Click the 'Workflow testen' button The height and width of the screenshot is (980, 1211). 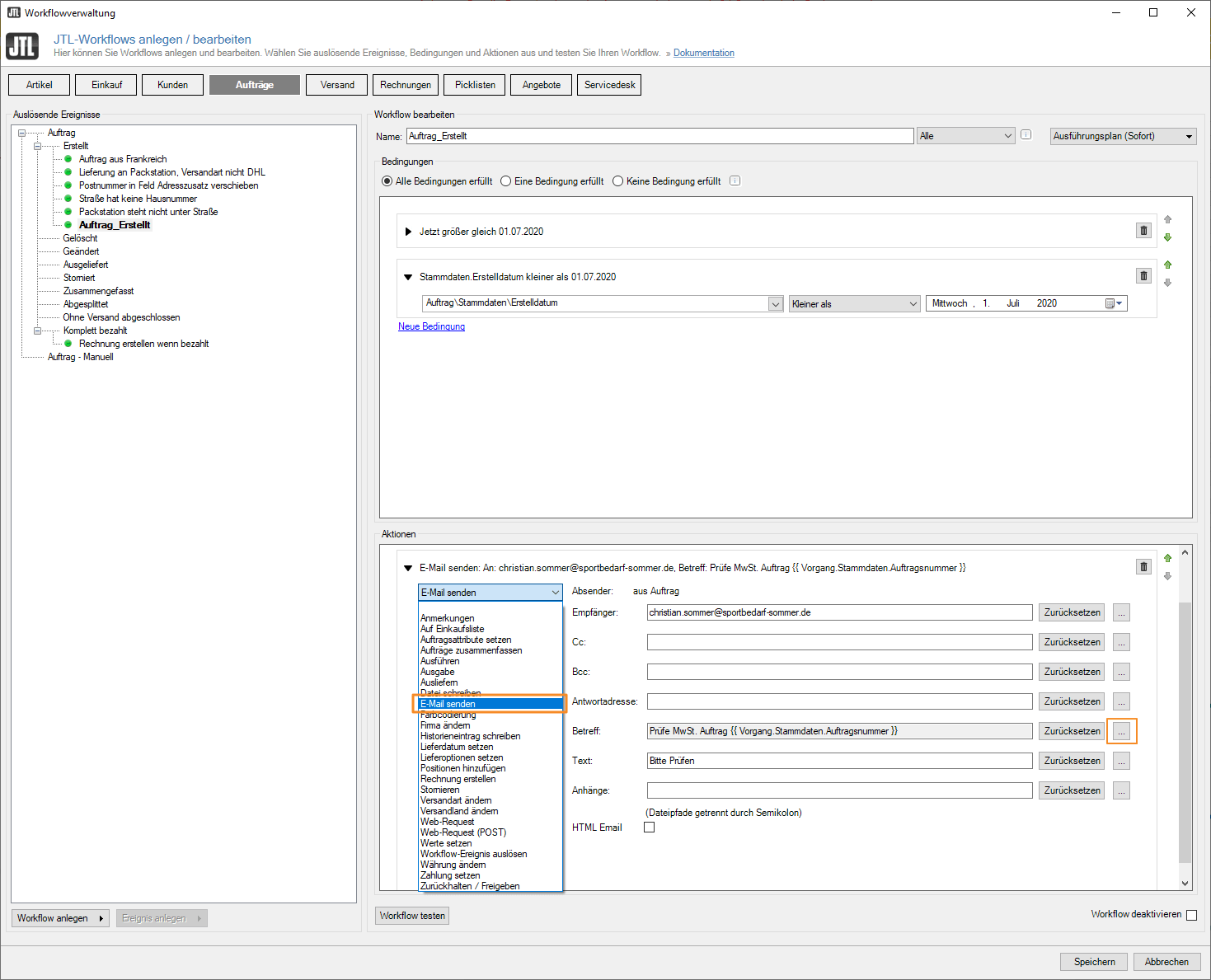click(412, 916)
